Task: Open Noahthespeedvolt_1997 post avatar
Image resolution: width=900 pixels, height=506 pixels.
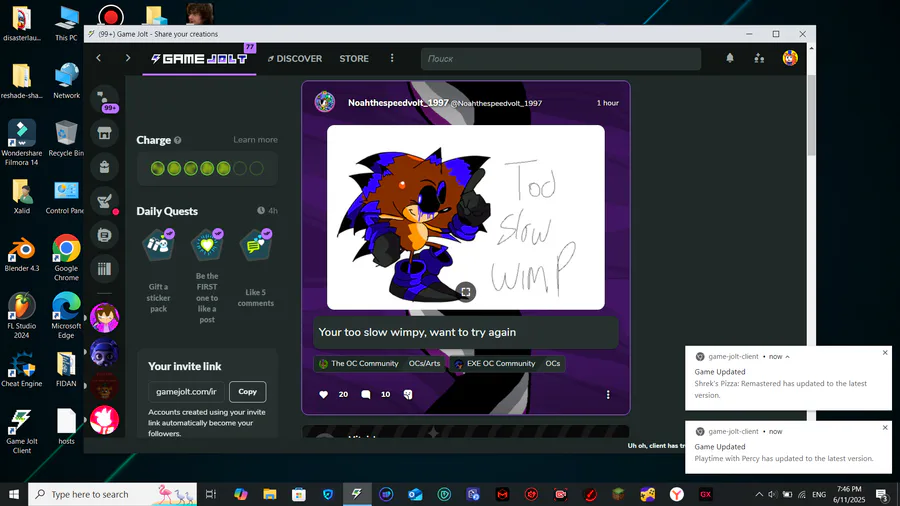Action: pos(325,102)
